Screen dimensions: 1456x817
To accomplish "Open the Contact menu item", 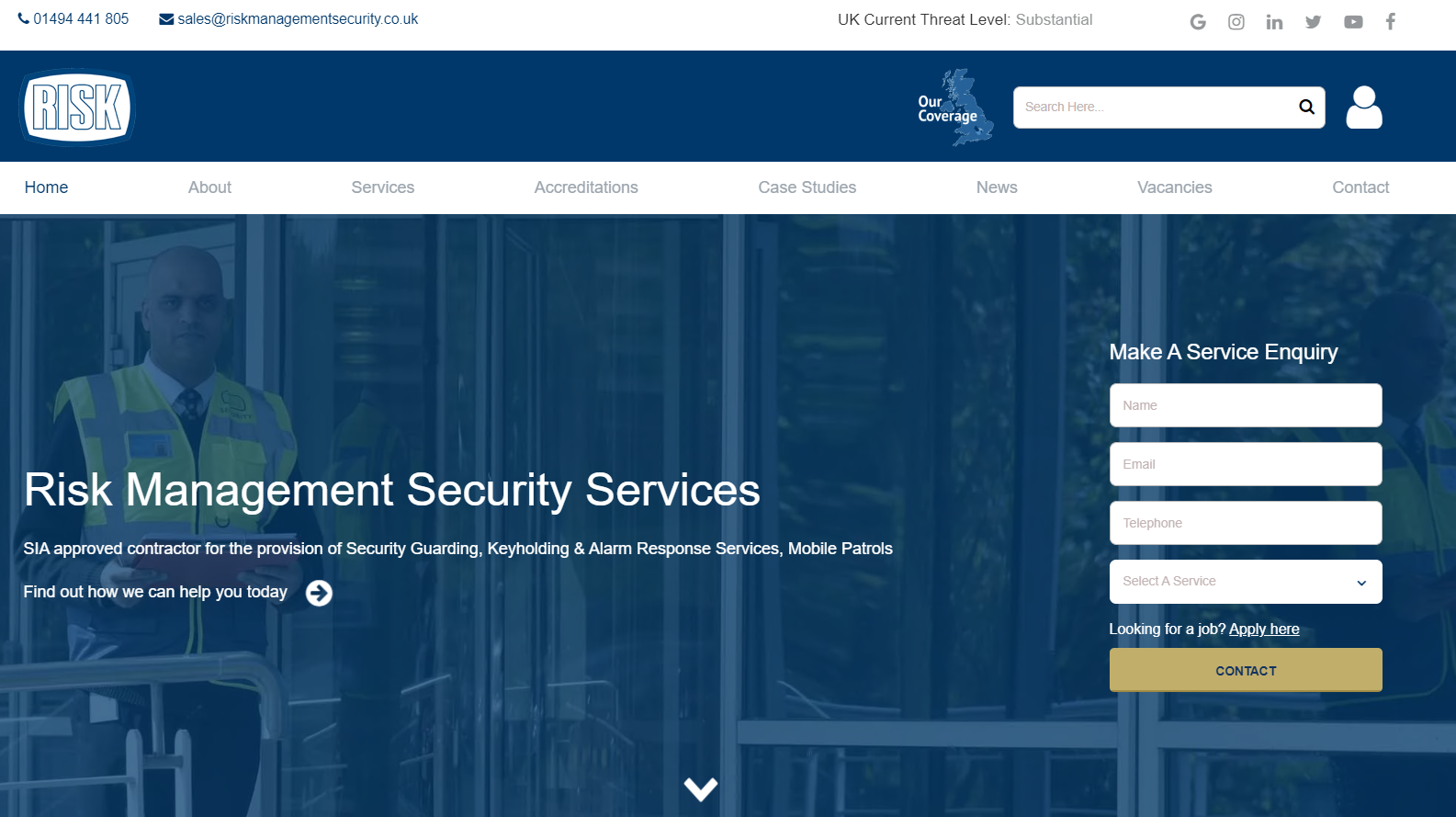I will click(x=1360, y=187).
